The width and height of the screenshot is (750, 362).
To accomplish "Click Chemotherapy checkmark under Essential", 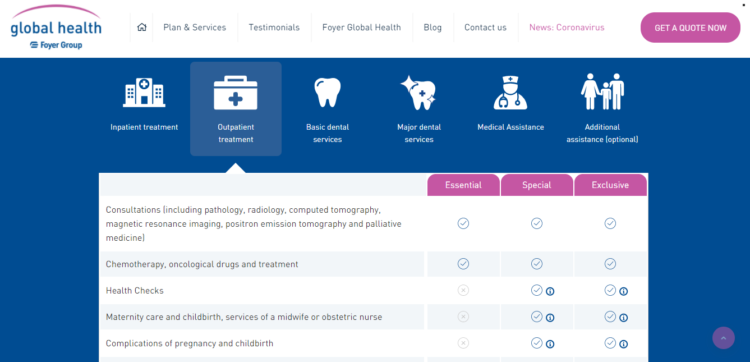I will click(463, 264).
